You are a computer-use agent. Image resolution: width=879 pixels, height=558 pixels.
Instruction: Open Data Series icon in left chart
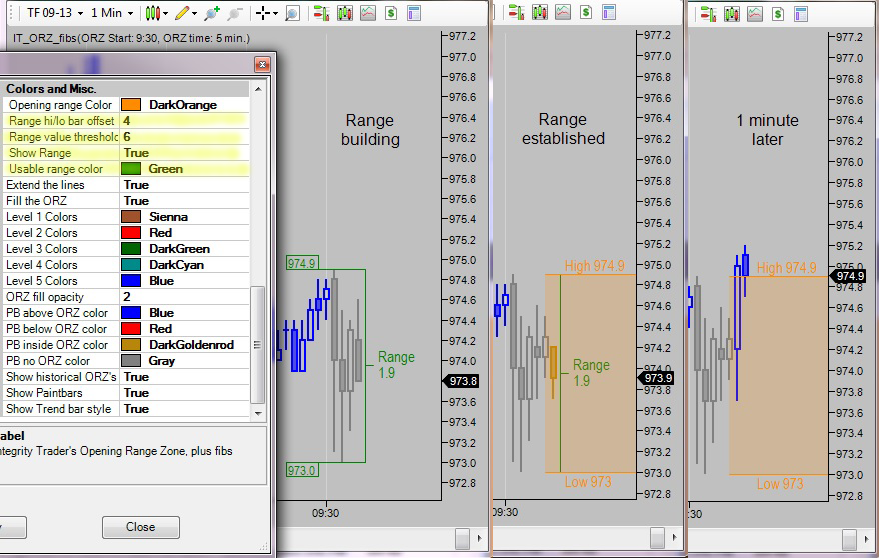pyautogui.click(x=345, y=13)
